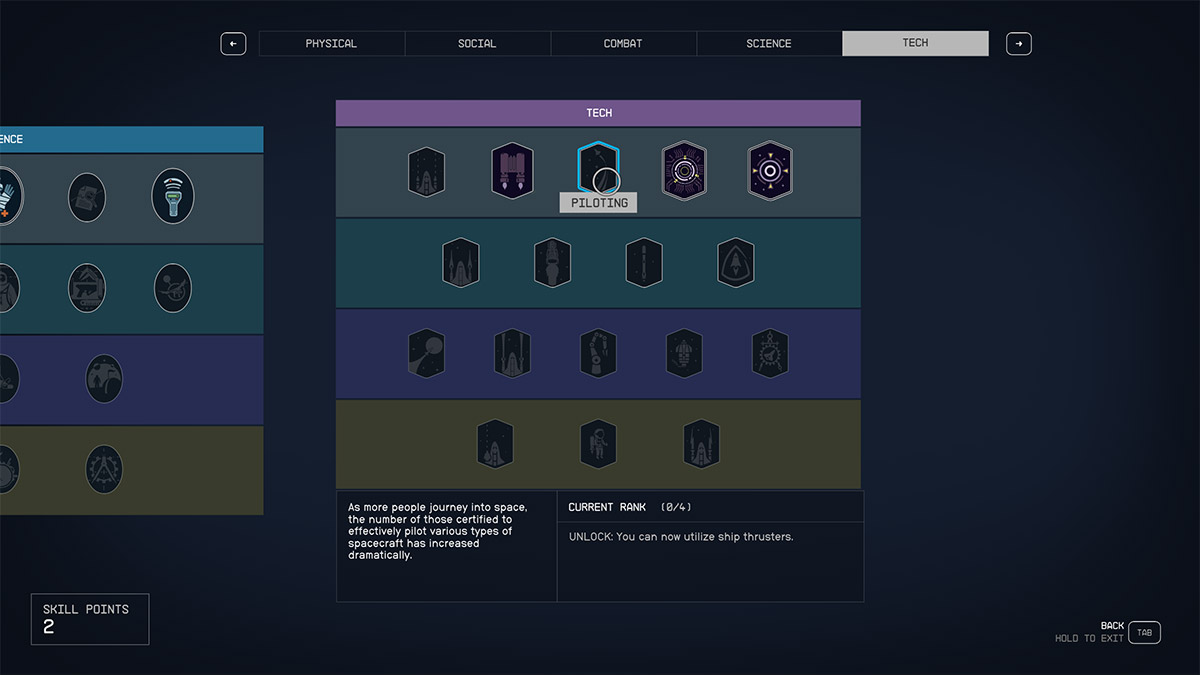
Task: Select Automated Weapon Systems, first icon in Tech's bottom row
Action: 495,444
